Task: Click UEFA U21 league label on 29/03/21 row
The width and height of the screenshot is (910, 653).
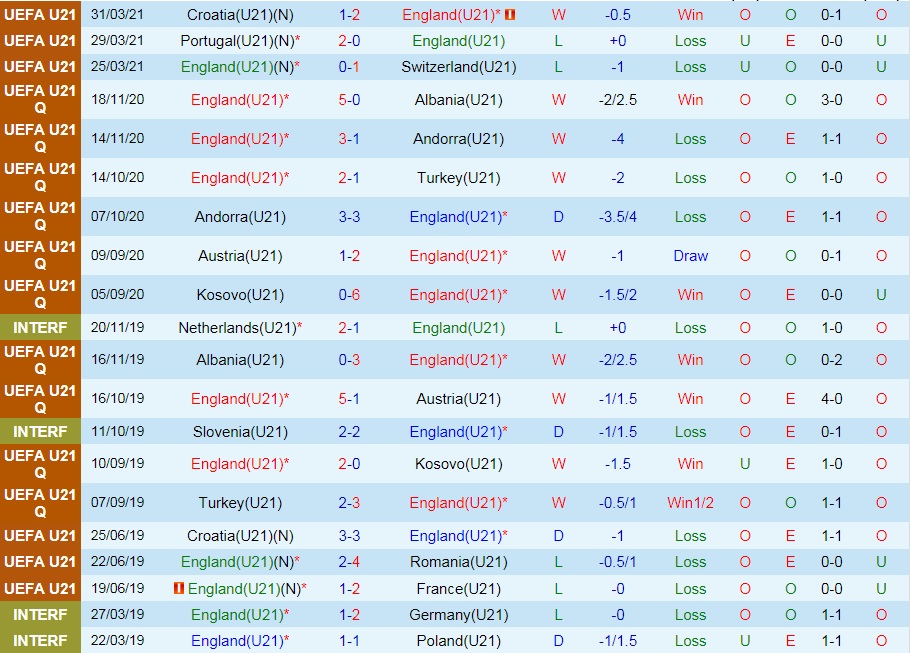Action: click(x=40, y=41)
